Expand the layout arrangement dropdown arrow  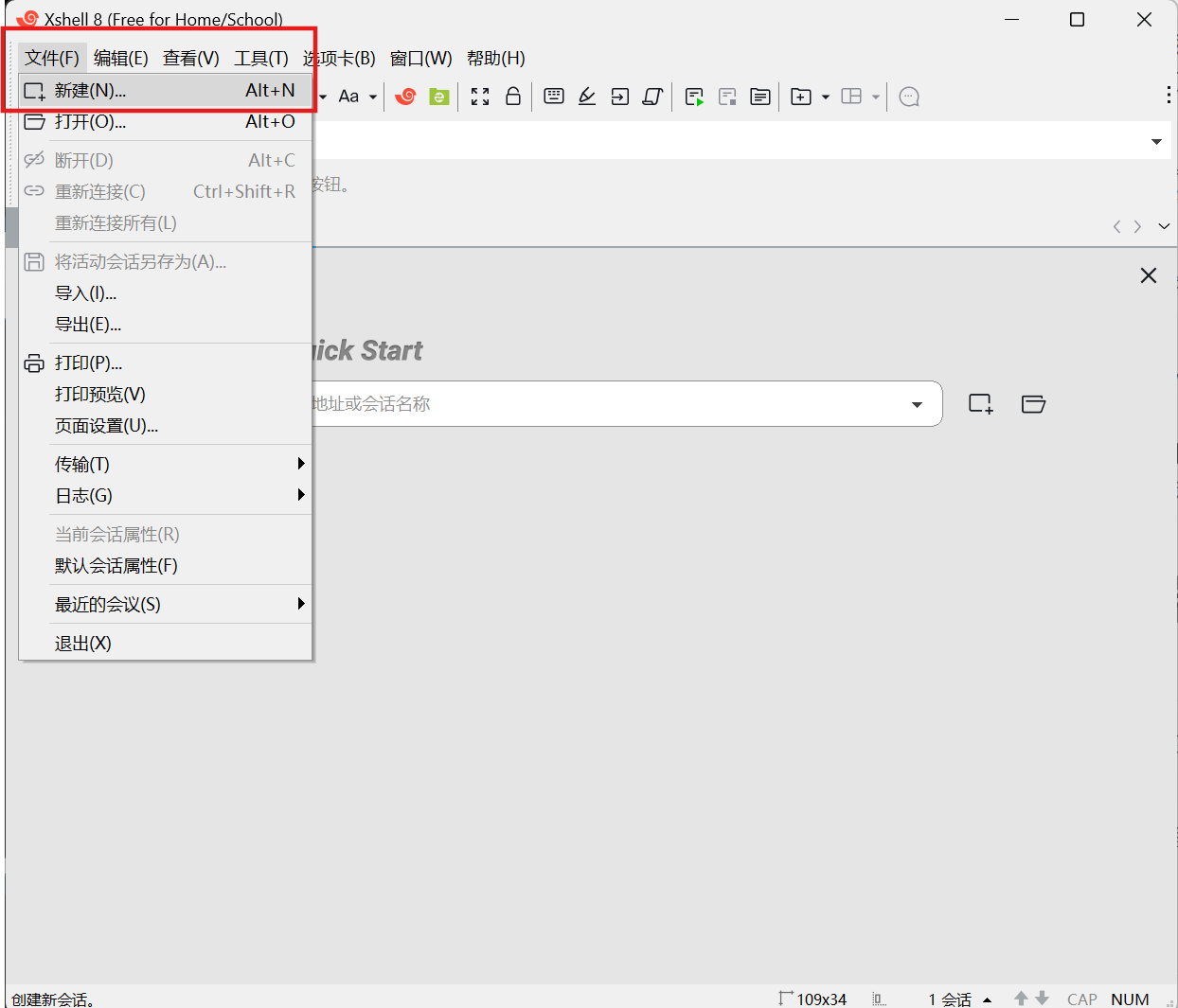tap(876, 97)
